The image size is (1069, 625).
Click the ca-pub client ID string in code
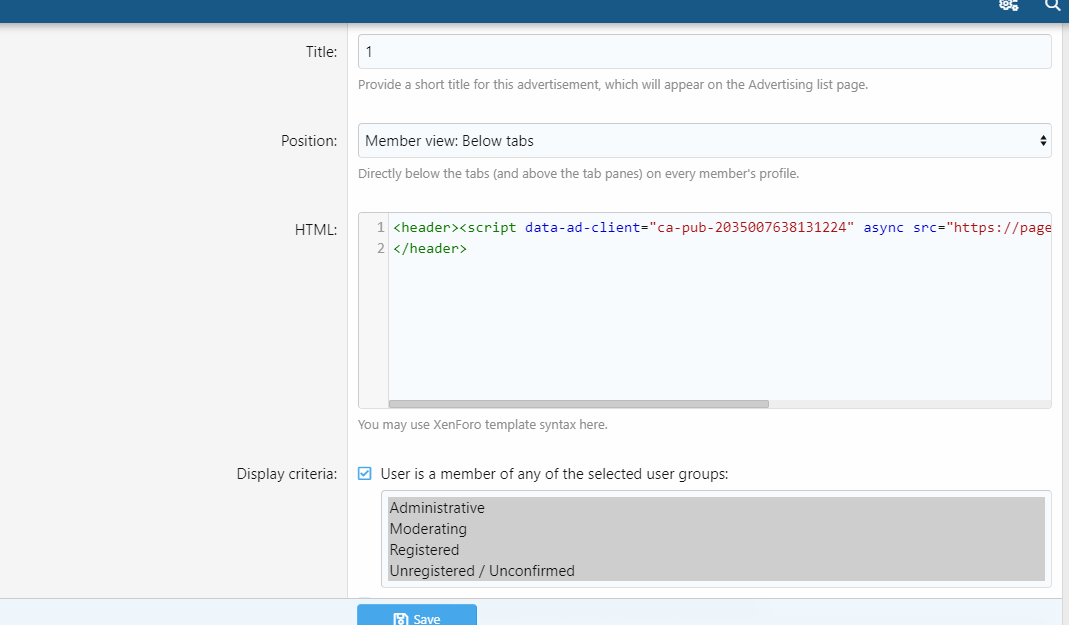coord(752,228)
